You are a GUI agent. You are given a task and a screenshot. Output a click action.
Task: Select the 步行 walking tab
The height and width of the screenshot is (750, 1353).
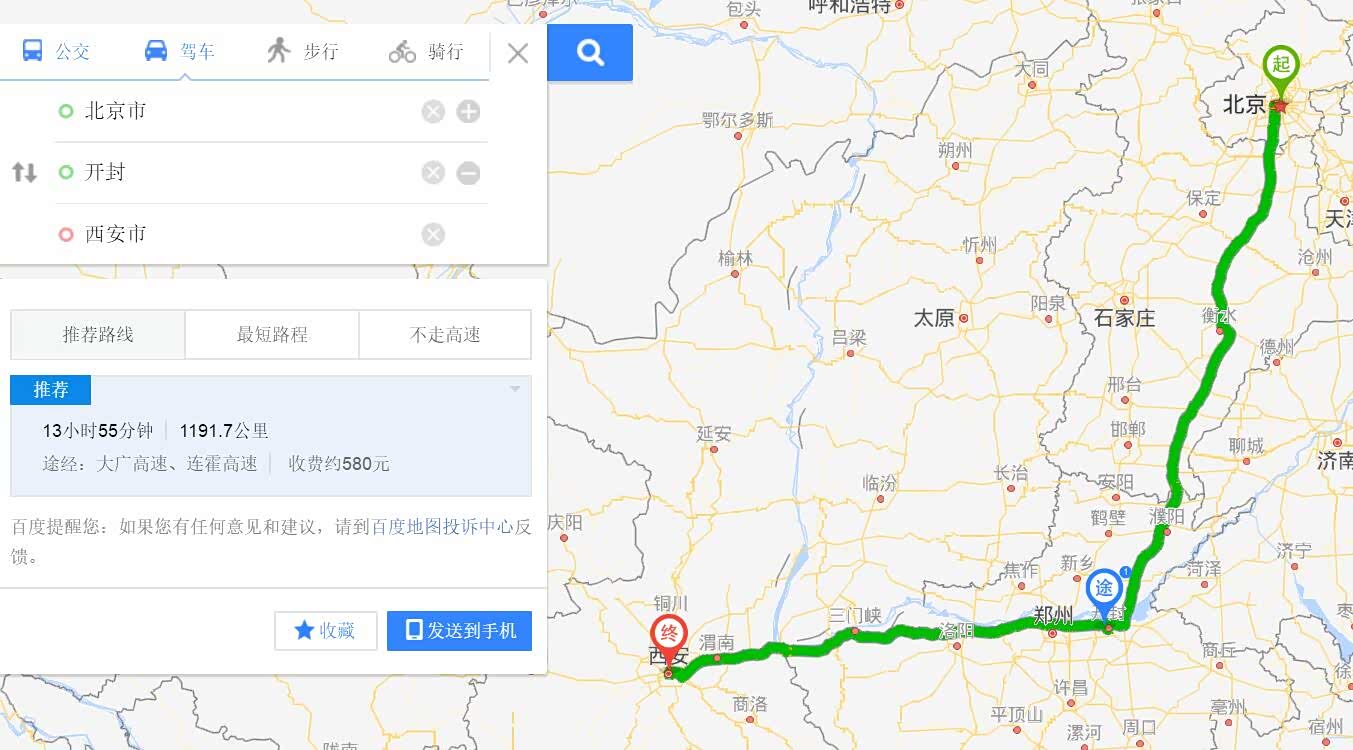tap(303, 51)
